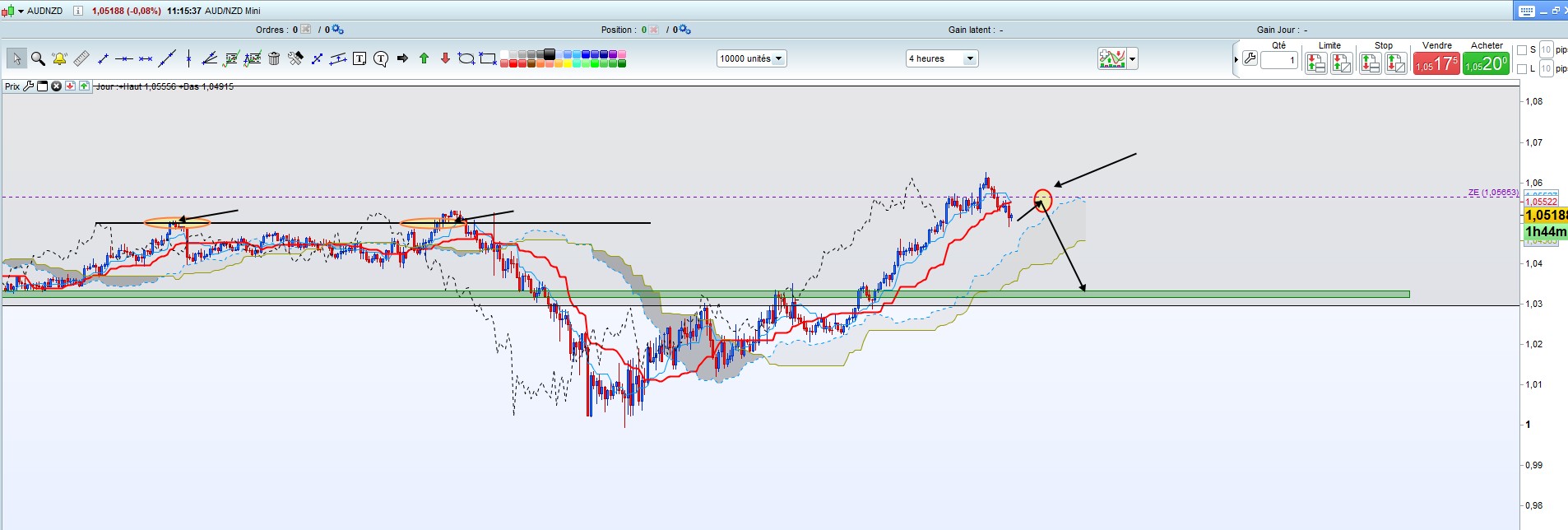1568x530 pixels.
Task: Choose the bright red color swatch
Action: (x=513, y=63)
